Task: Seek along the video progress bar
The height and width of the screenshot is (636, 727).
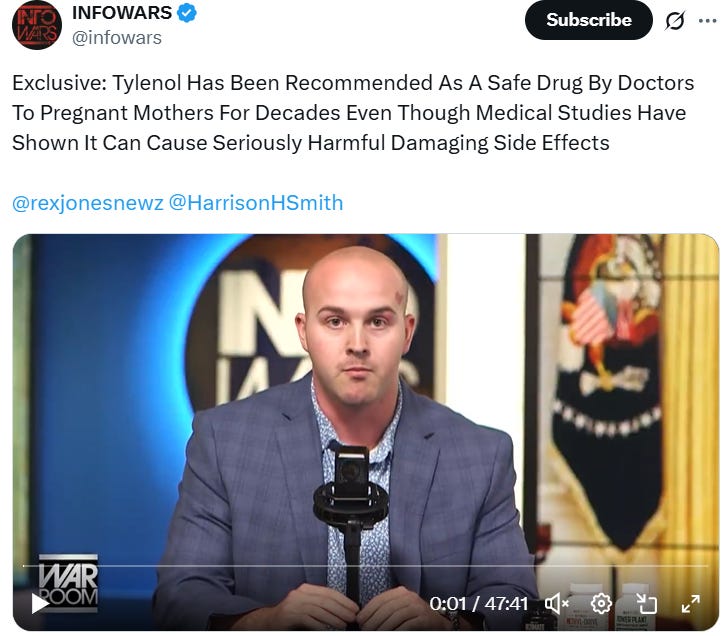Action: tap(365, 566)
